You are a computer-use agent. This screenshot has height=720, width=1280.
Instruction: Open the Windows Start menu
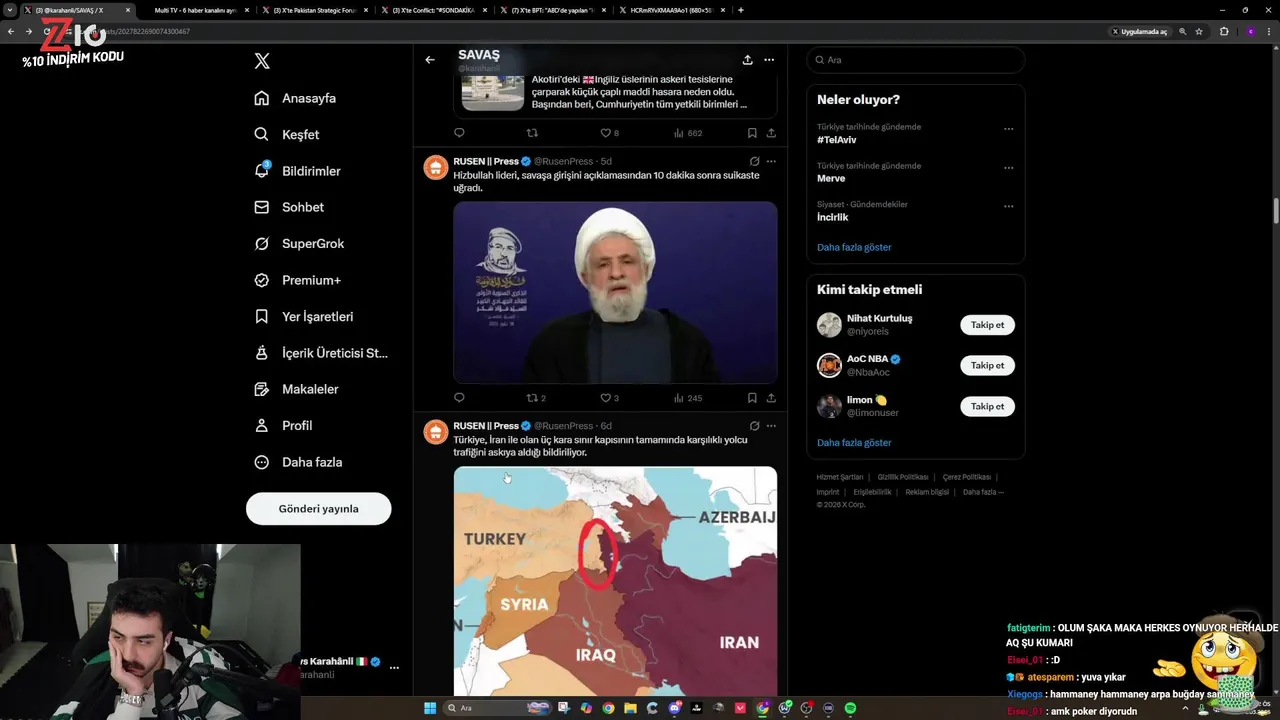(x=430, y=708)
